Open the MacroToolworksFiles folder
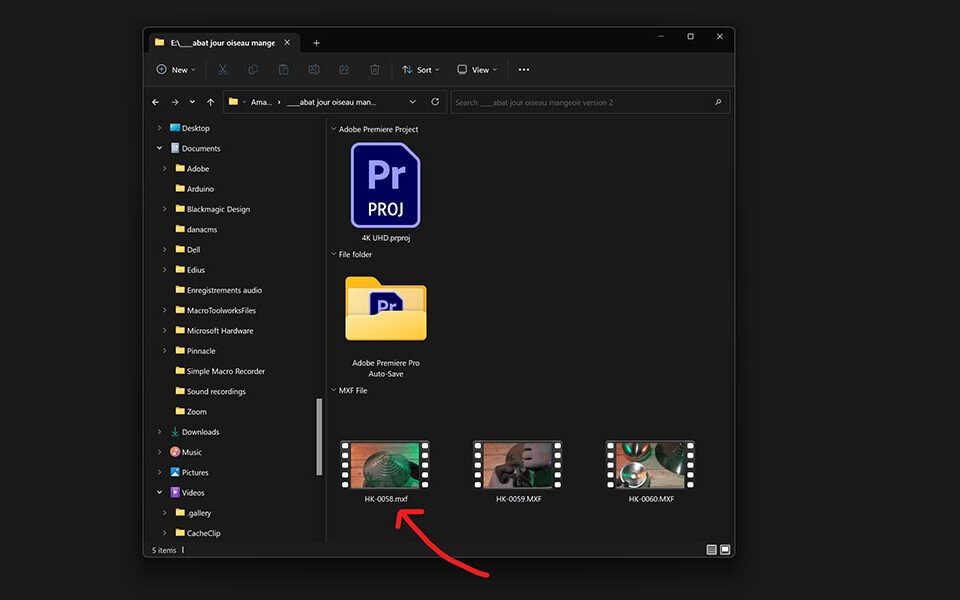 pos(221,310)
